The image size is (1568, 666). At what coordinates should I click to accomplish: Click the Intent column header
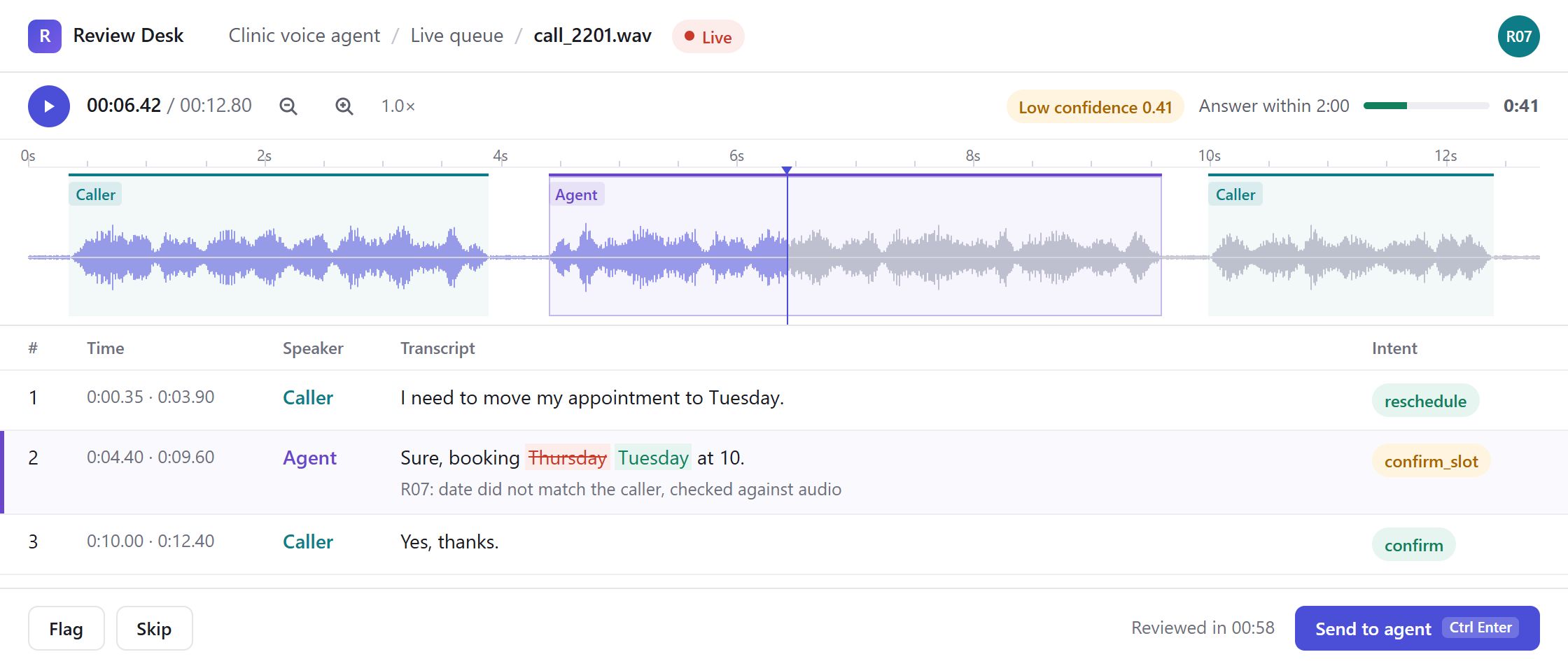click(1394, 348)
